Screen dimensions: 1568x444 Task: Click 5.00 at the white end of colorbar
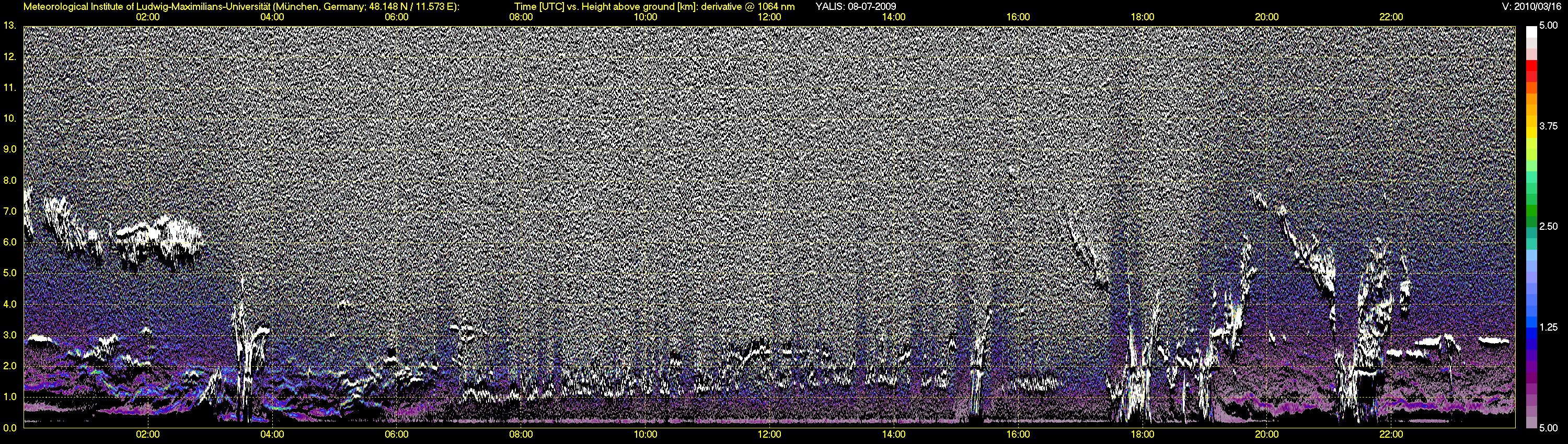click(x=1549, y=26)
